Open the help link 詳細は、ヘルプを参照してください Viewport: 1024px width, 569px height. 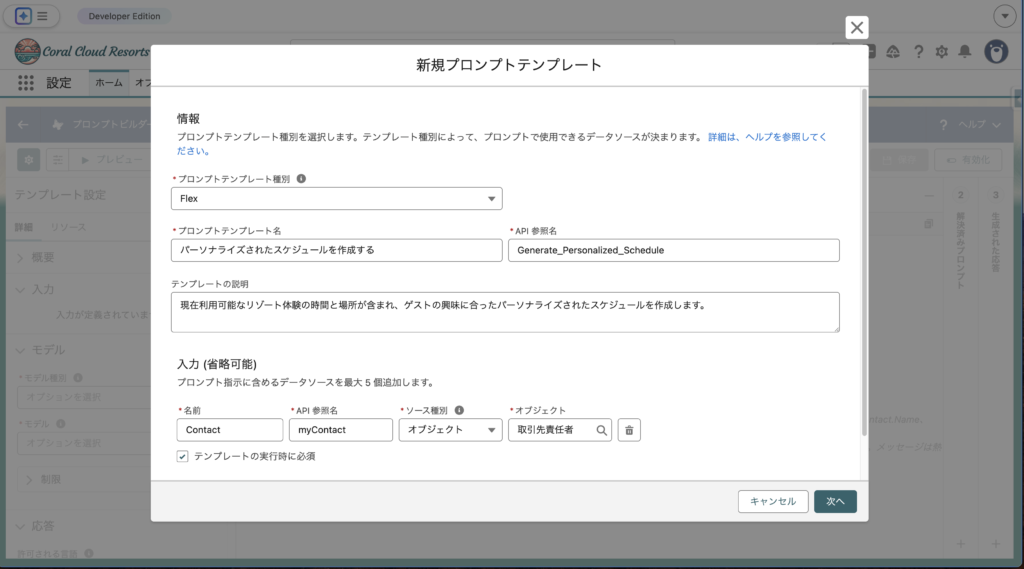click(x=766, y=136)
